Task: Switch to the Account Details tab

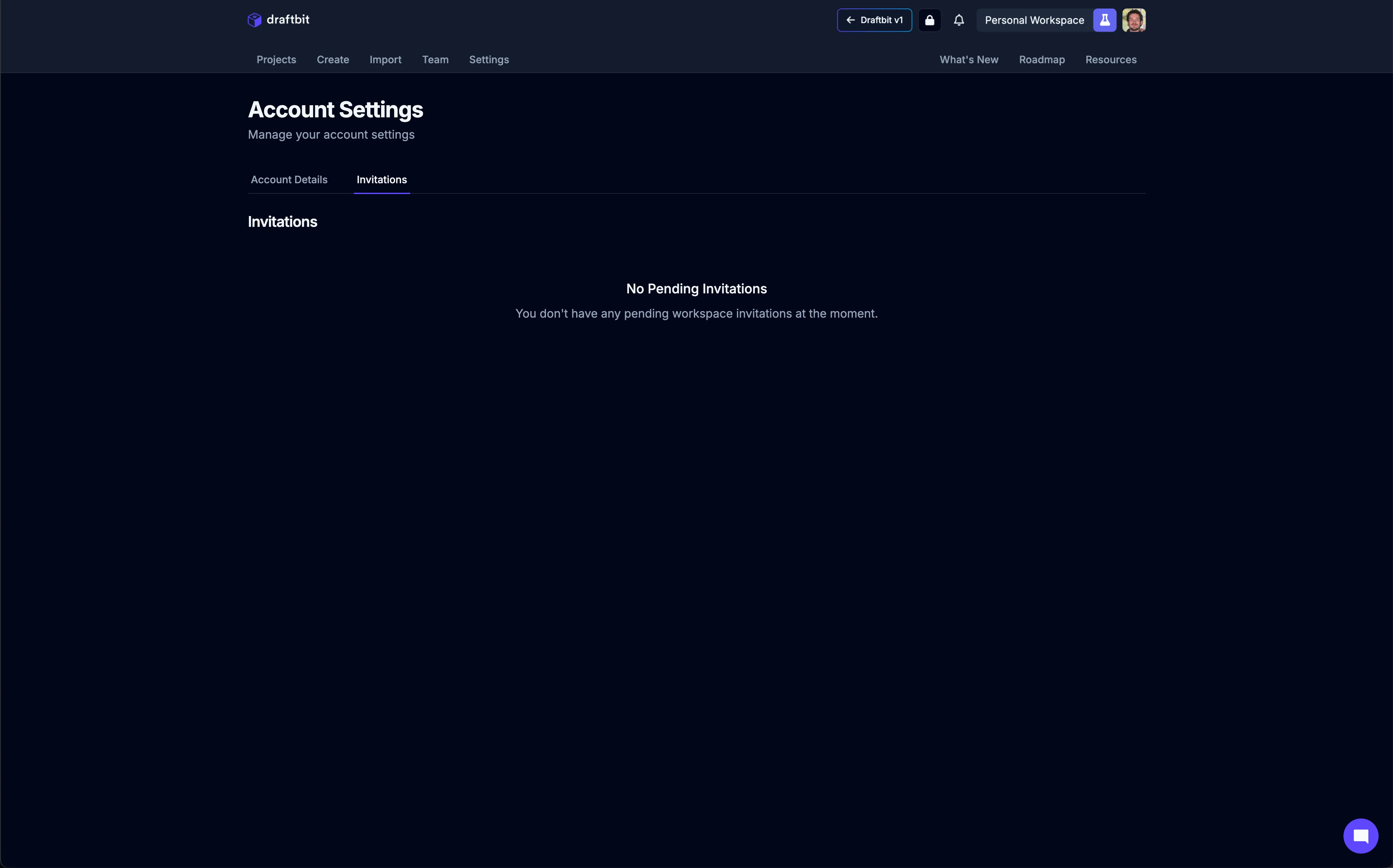Action: click(x=289, y=180)
